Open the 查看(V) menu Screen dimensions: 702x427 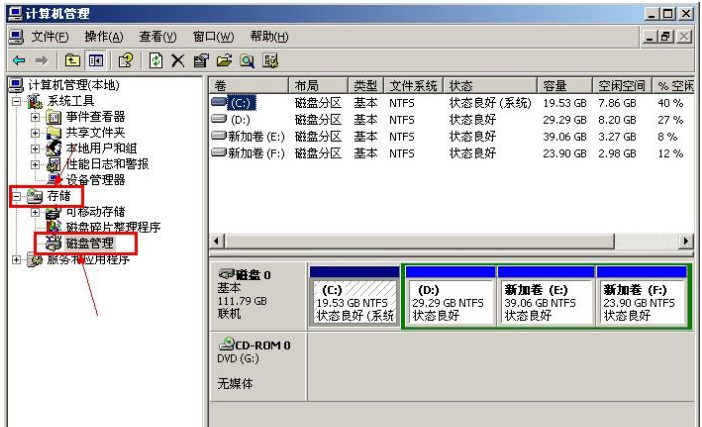pyautogui.click(x=158, y=37)
